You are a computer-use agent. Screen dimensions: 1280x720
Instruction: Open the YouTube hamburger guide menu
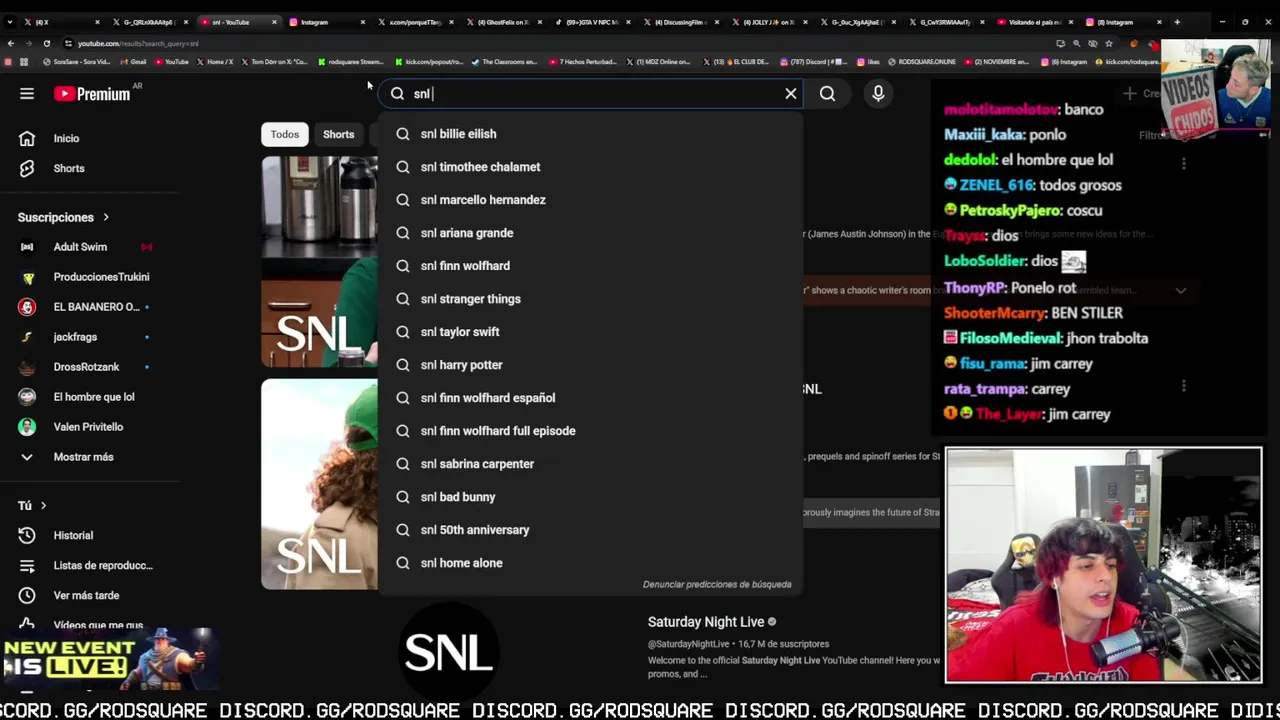click(27, 93)
